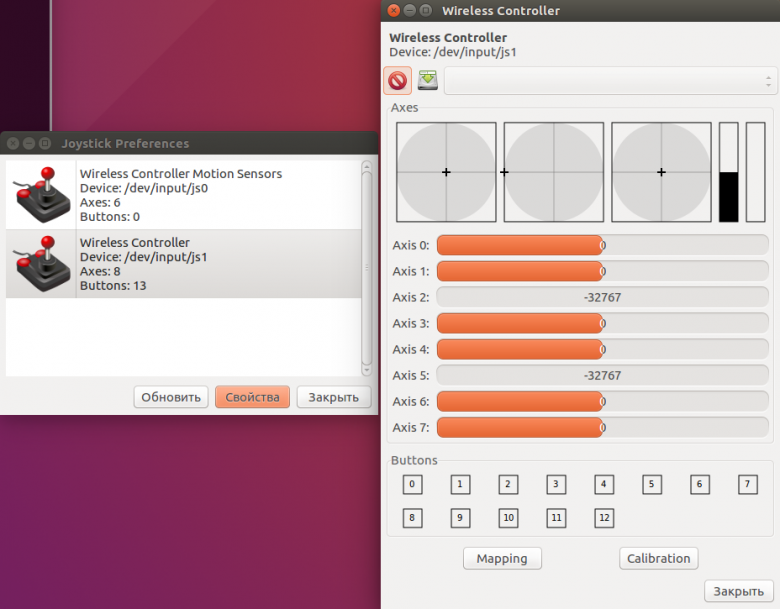The width and height of the screenshot is (780, 609).
Task: Click button indicator 11
Action: [x=556, y=518]
